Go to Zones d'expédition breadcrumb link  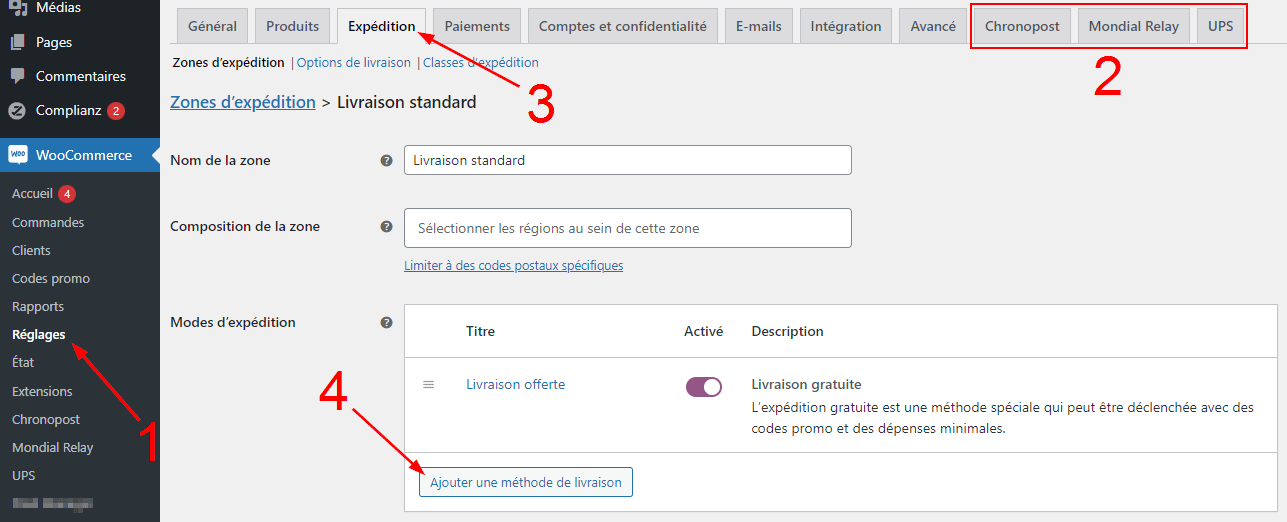click(243, 102)
